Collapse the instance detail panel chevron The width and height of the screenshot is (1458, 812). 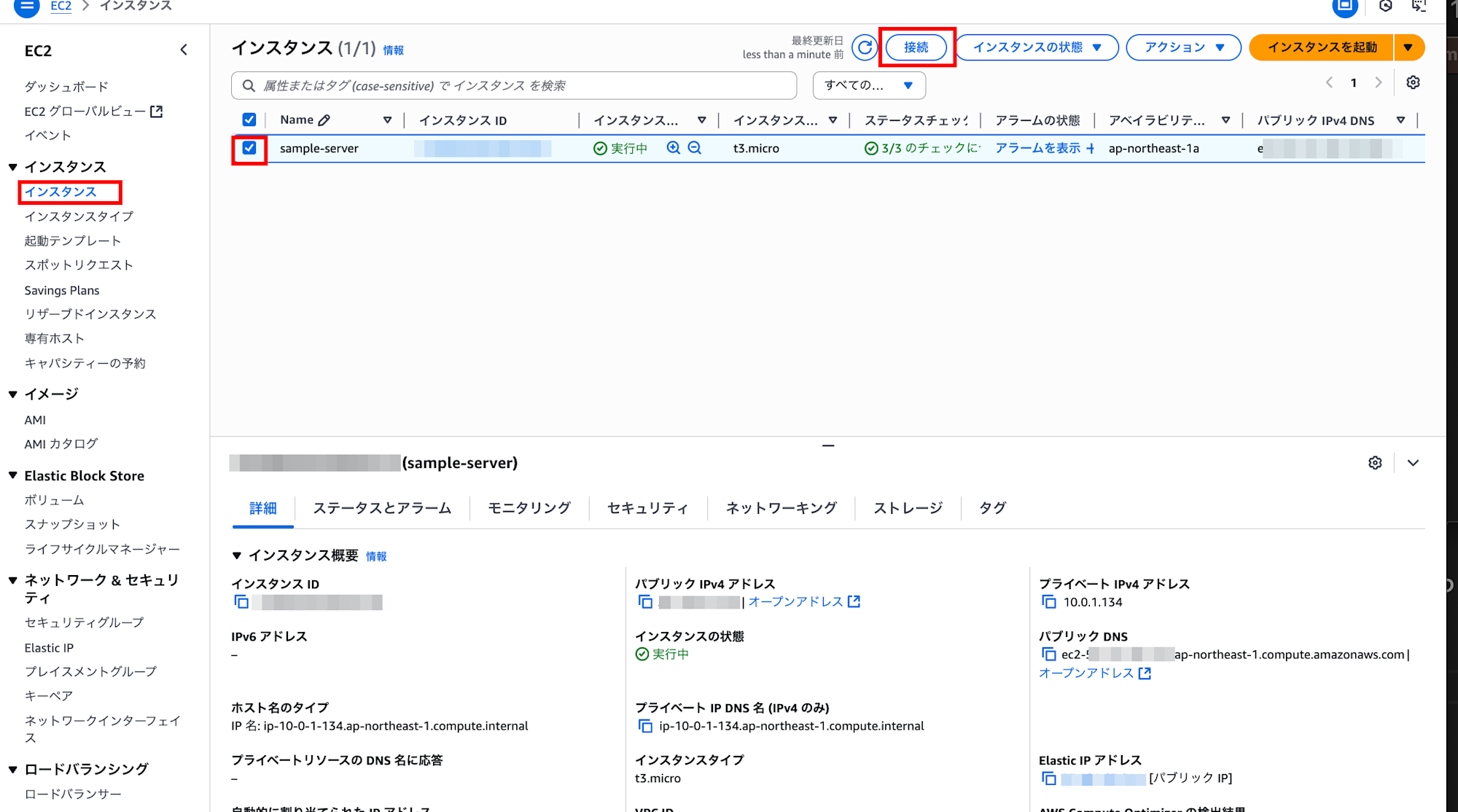1413,463
